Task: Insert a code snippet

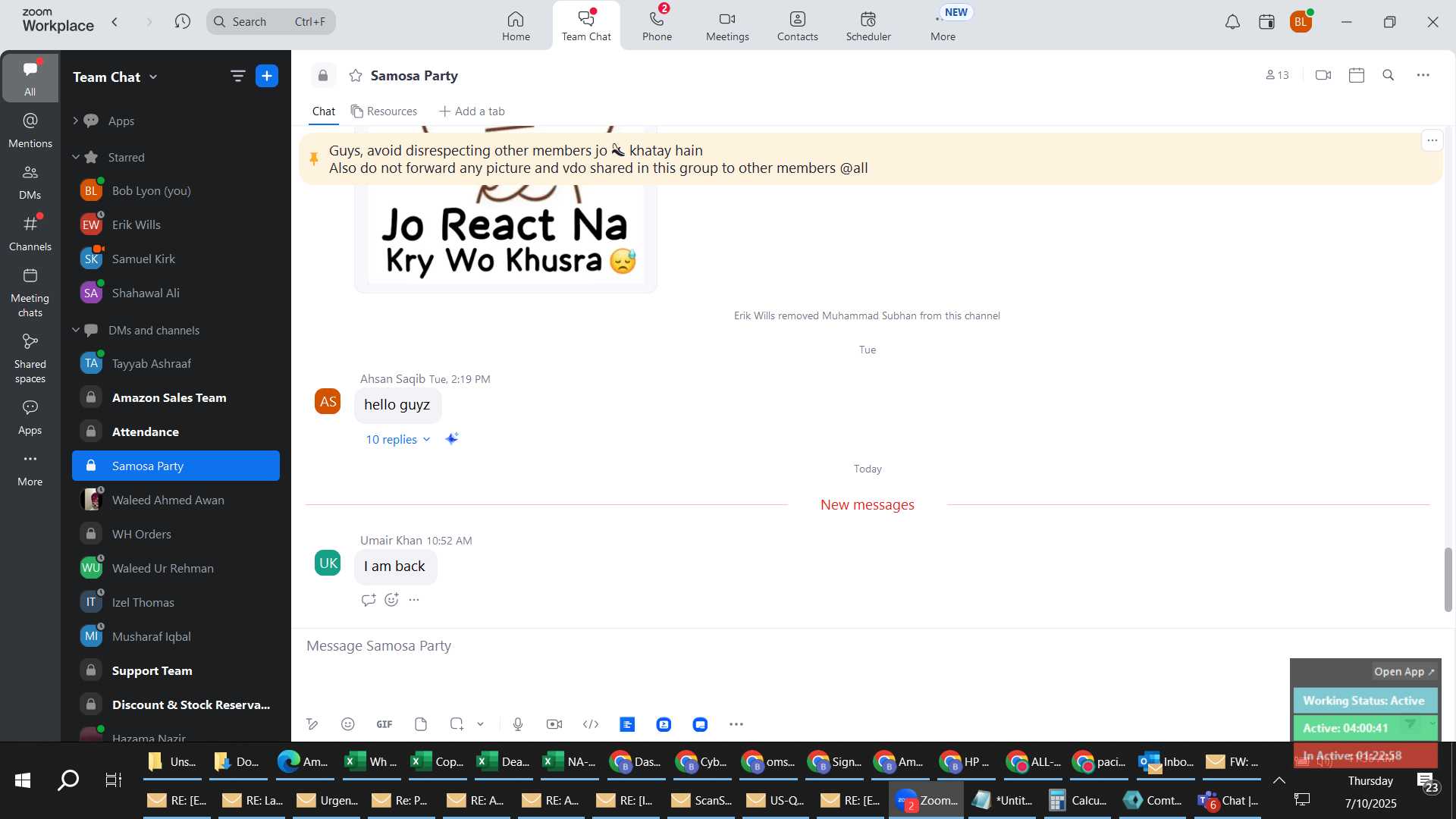Action: pos(591,724)
